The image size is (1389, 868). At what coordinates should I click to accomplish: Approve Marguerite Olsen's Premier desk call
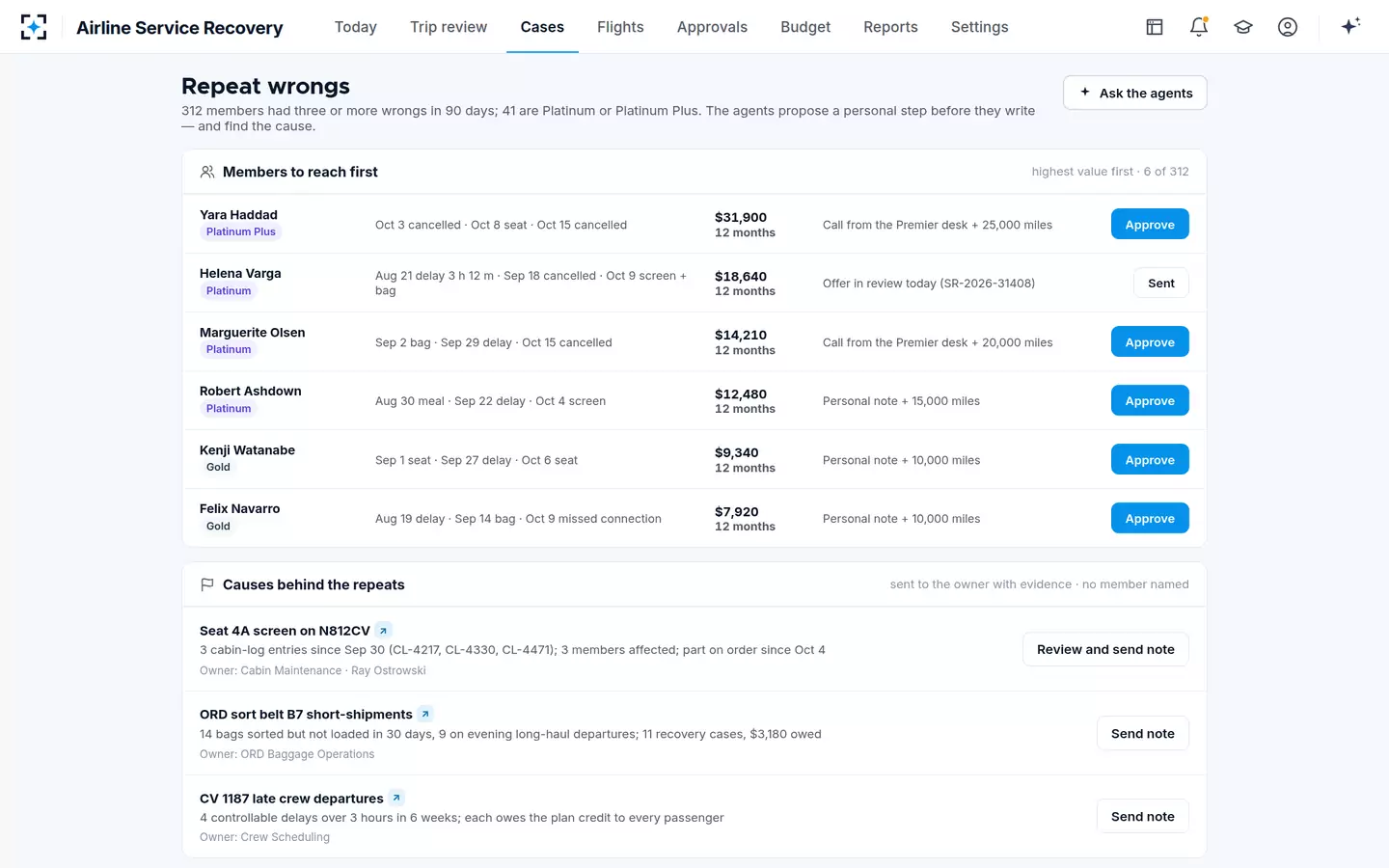click(1150, 342)
